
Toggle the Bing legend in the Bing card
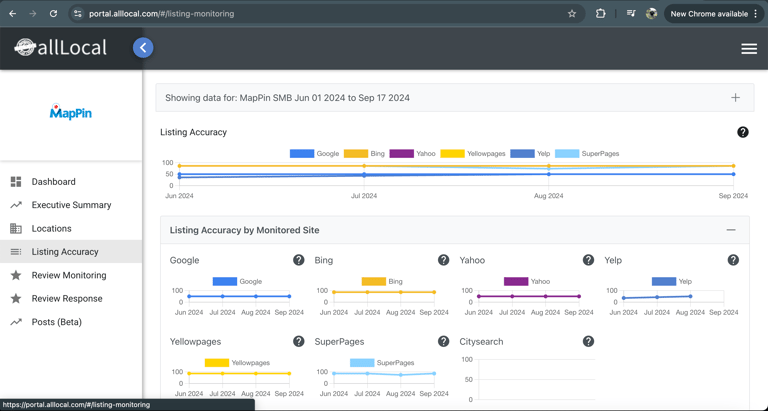(x=382, y=282)
